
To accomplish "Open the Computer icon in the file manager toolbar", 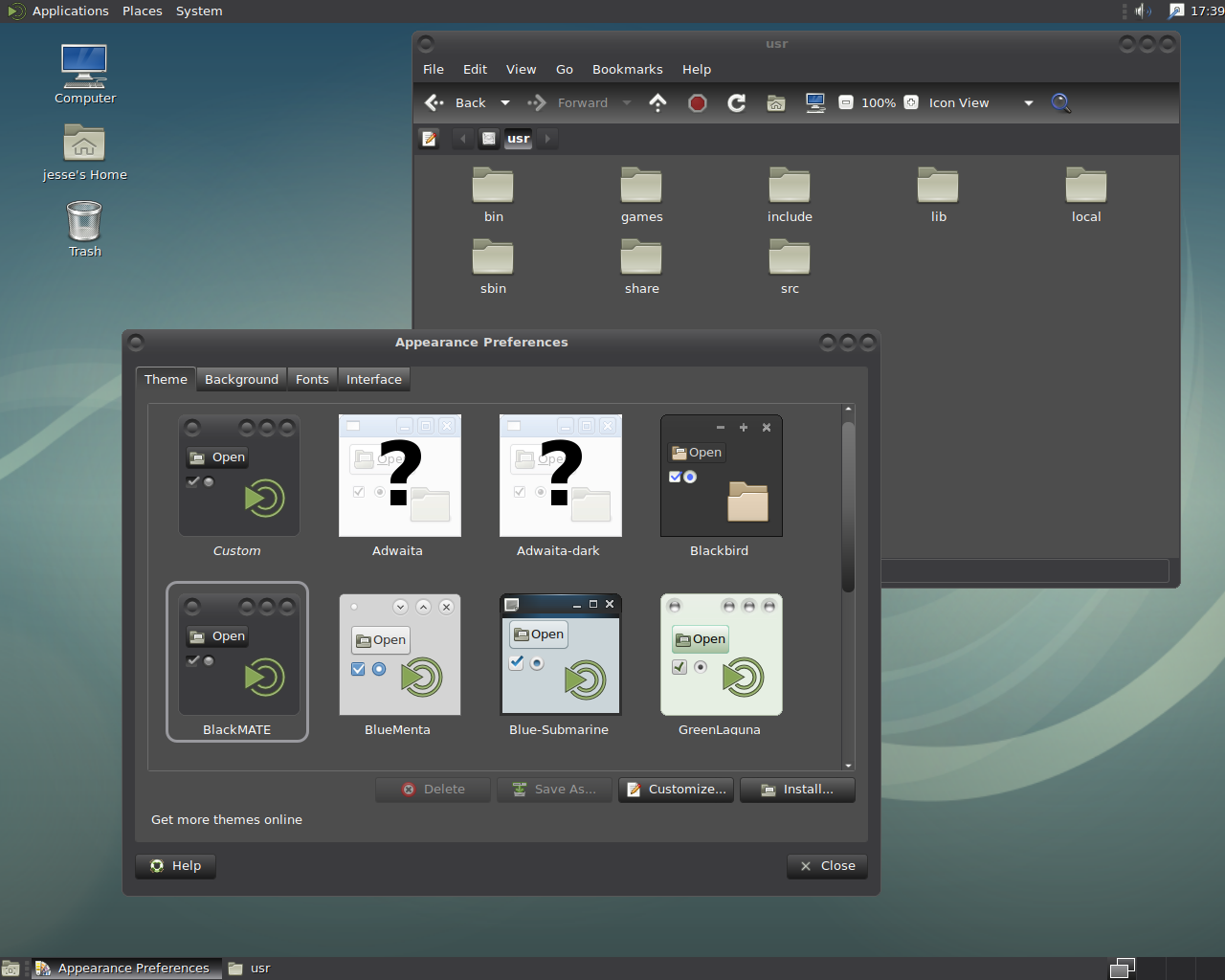I will (815, 102).
